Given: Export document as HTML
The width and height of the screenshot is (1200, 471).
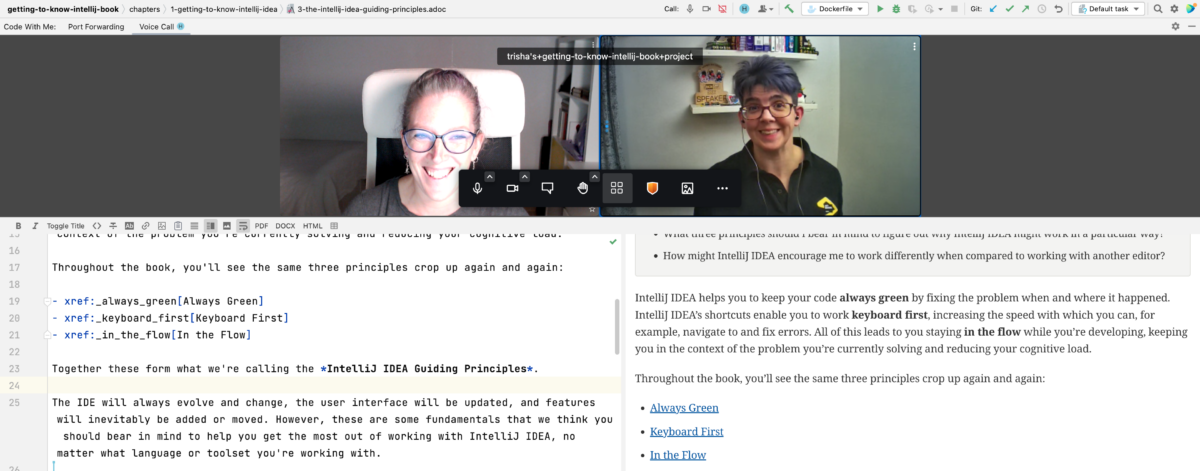Looking at the screenshot, I should coord(313,226).
